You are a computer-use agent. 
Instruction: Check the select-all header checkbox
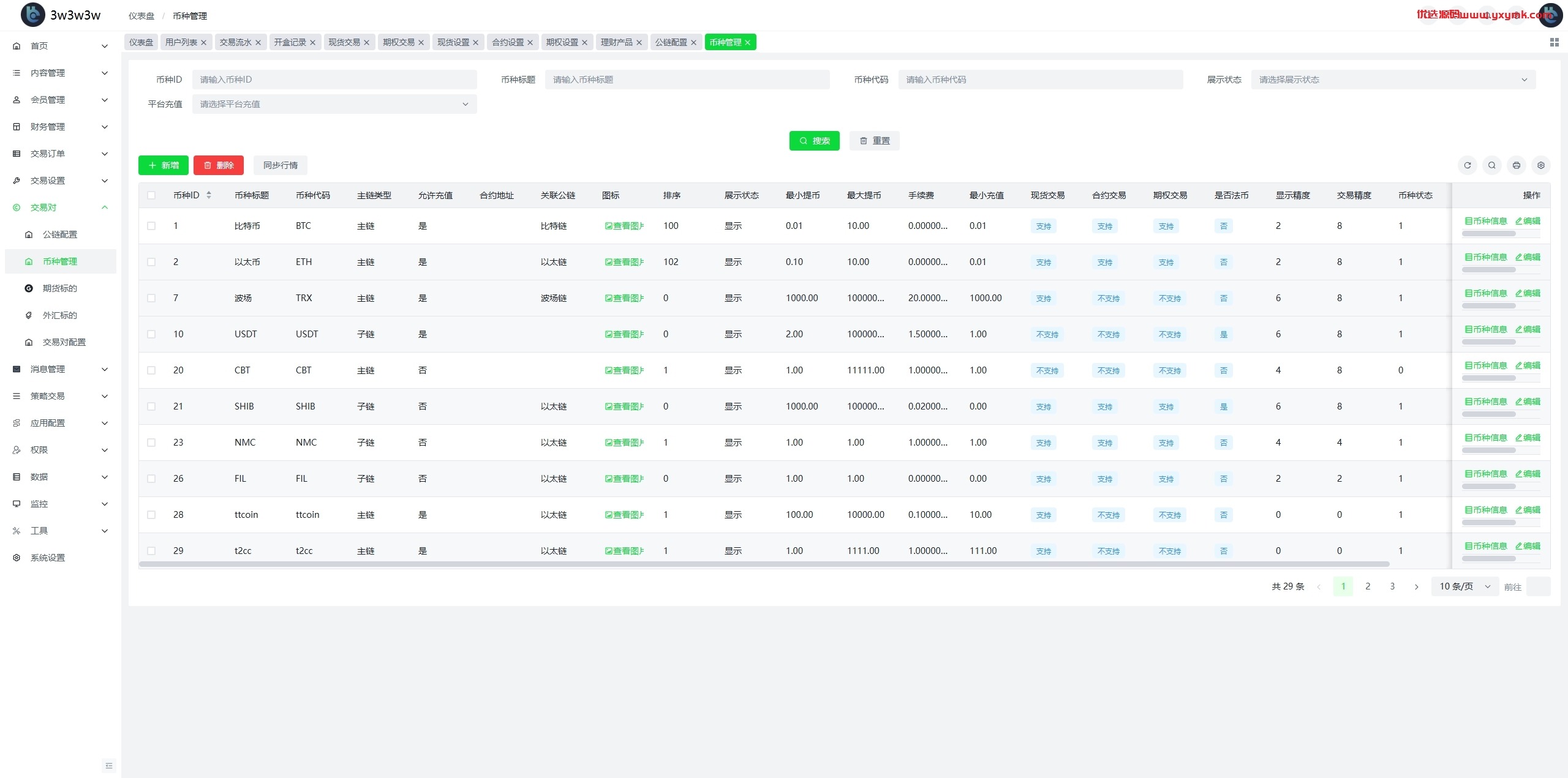pyautogui.click(x=151, y=195)
